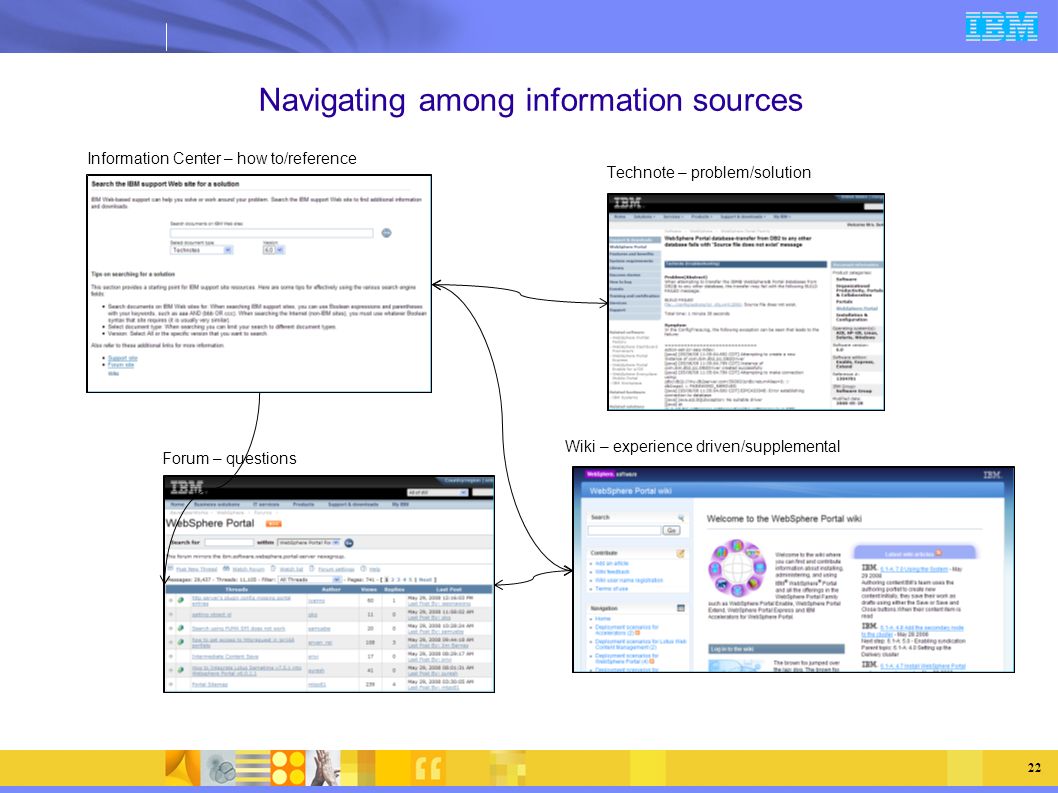Open Business solutions in Forum nav bar
The height and width of the screenshot is (793, 1058).
click(217, 504)
